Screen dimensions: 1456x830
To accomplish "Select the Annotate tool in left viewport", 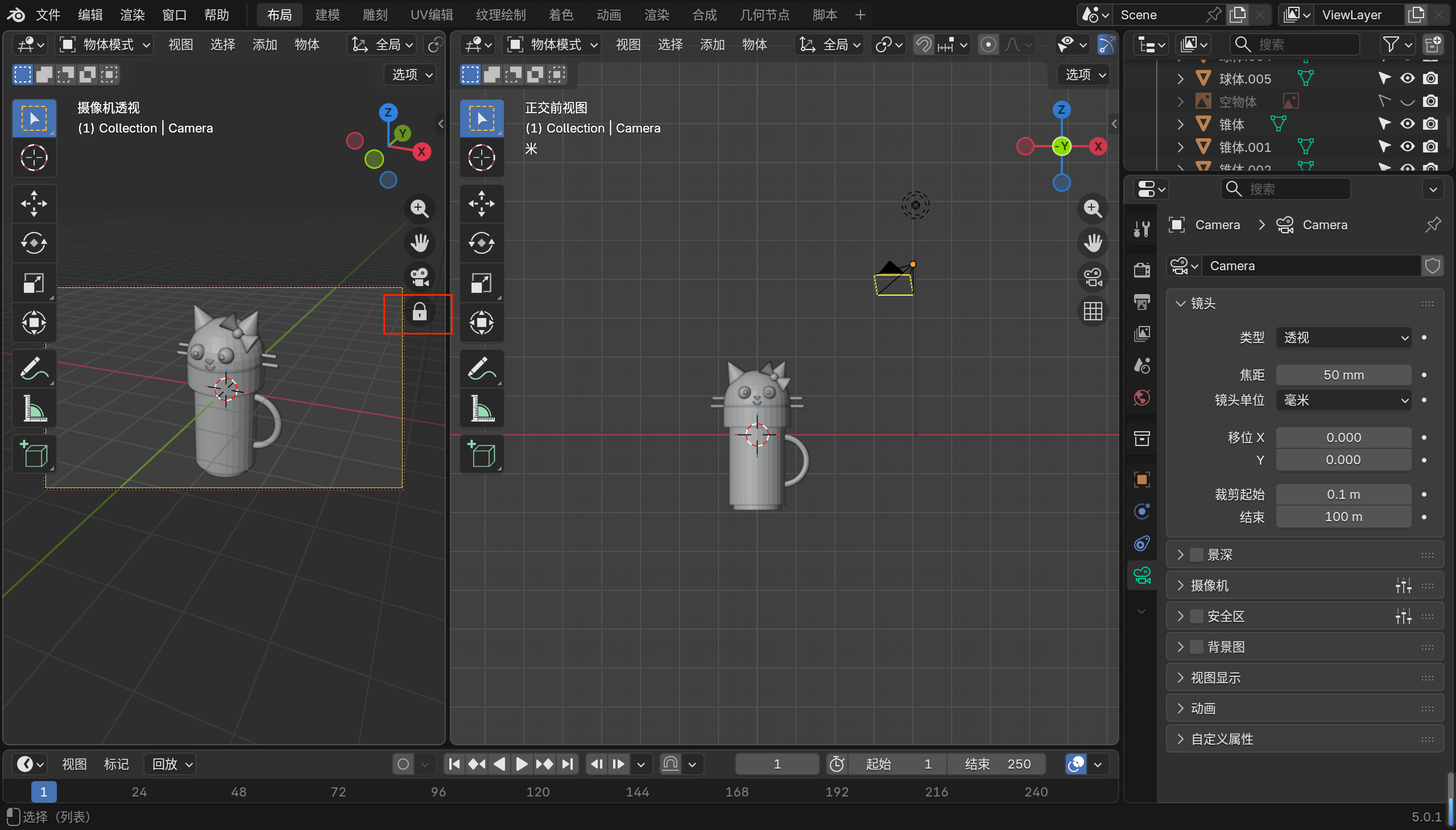I will click(x=34, y=369).
